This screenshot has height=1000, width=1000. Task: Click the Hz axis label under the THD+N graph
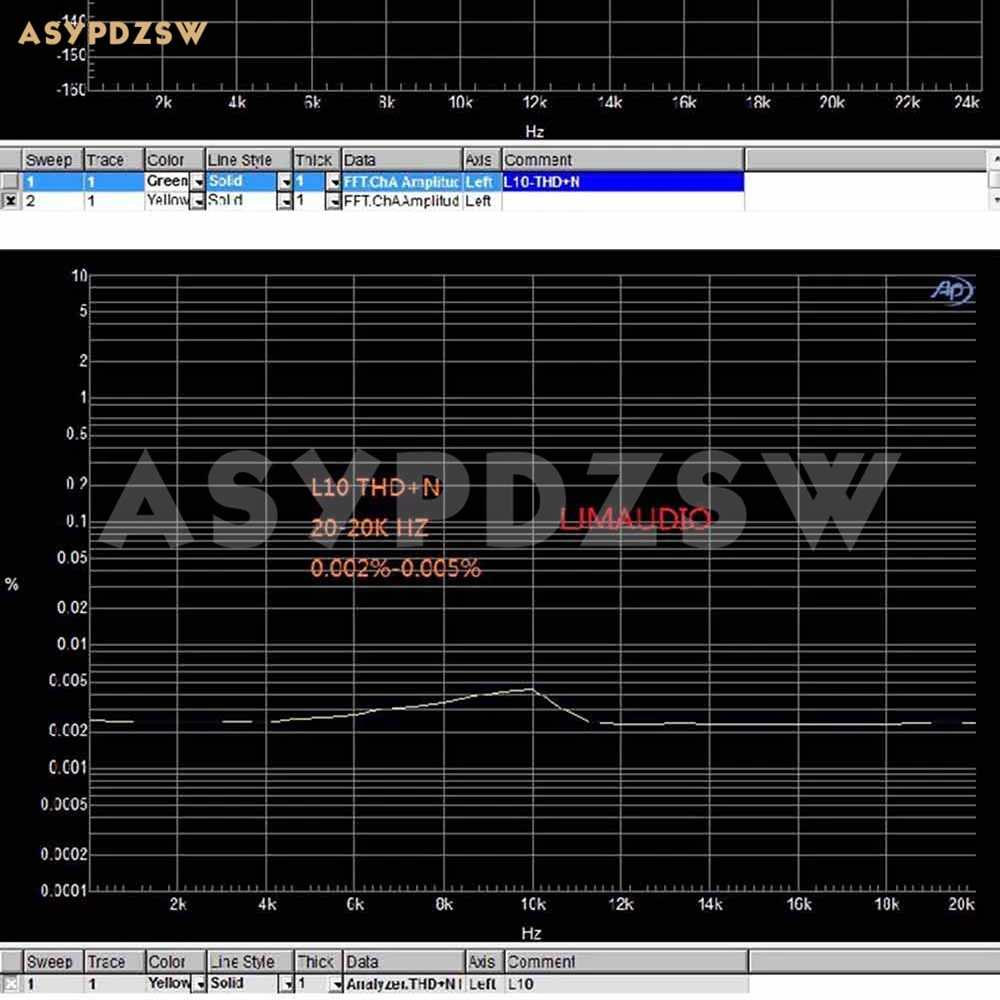coord(531,933)
